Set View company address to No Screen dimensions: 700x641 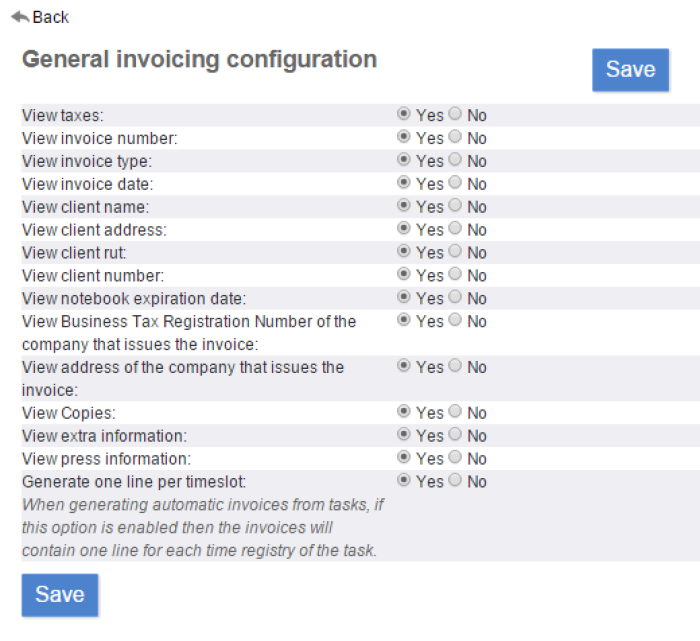click(x=456, y=366)
